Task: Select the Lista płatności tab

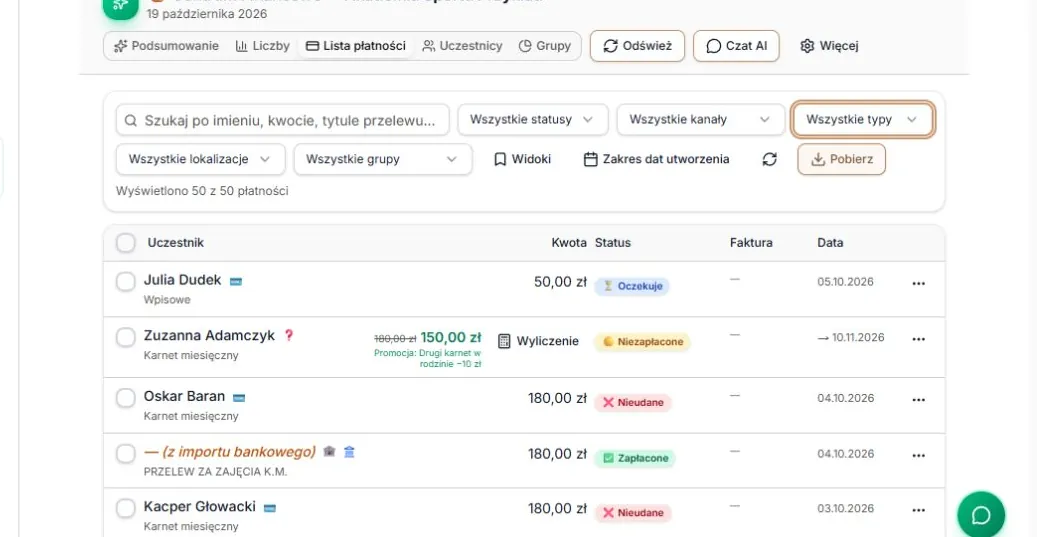Action: click(x=356, y=46)
